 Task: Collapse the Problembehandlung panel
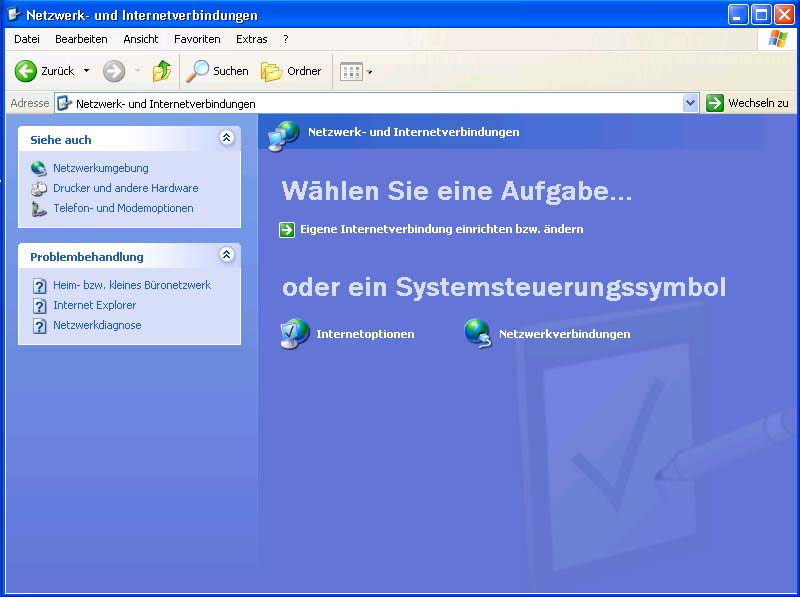pyautogui.click(x=227, y=254)
